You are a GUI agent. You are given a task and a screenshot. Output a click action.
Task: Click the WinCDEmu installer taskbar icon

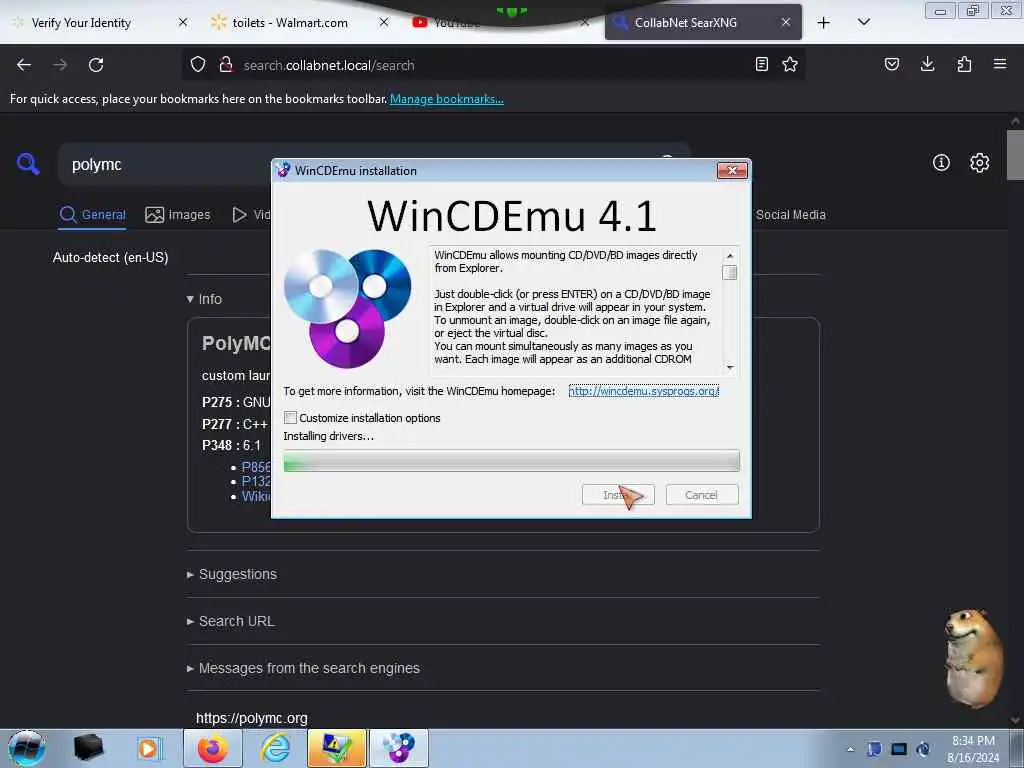[x=399, y=748]
